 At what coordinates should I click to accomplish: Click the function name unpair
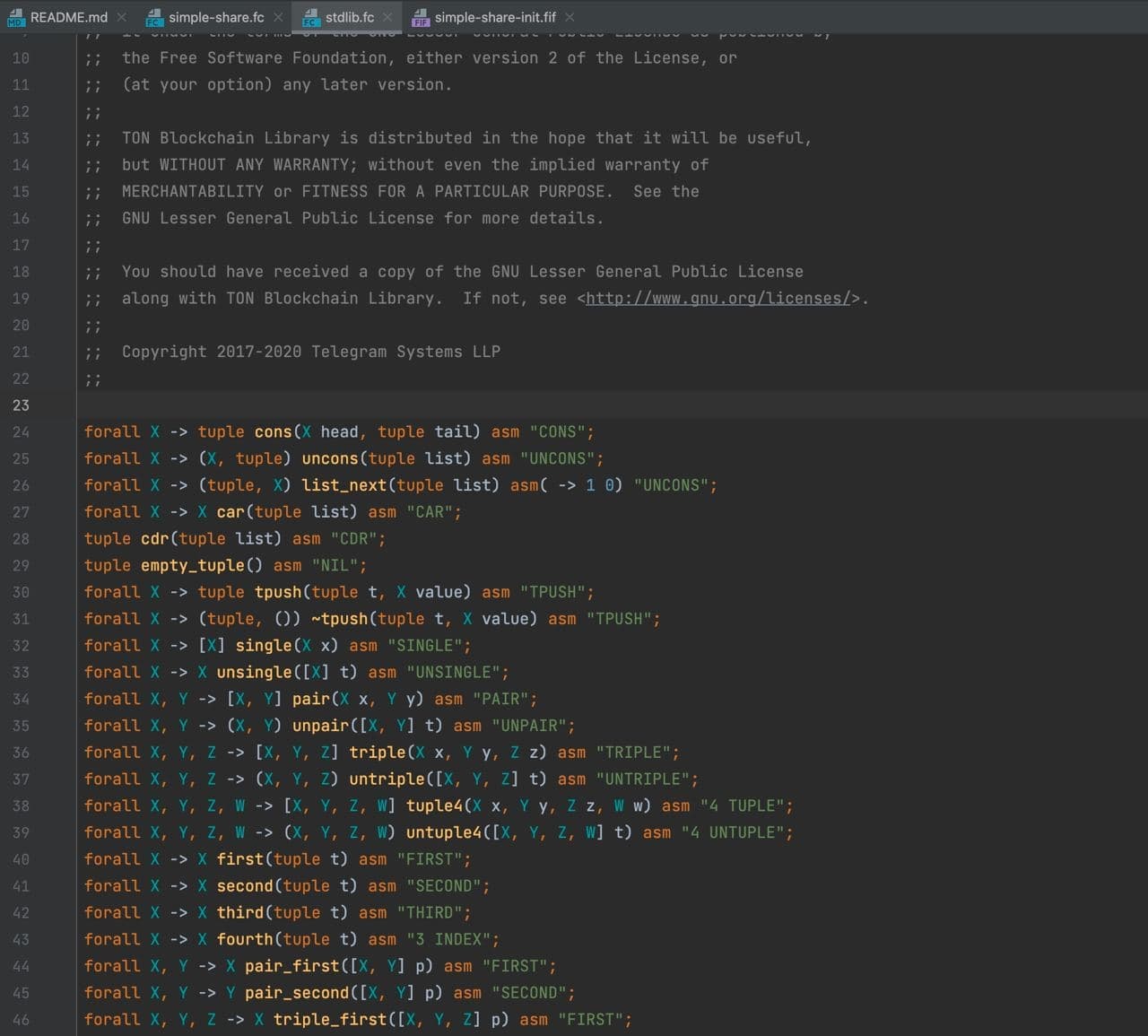(320, 726)
